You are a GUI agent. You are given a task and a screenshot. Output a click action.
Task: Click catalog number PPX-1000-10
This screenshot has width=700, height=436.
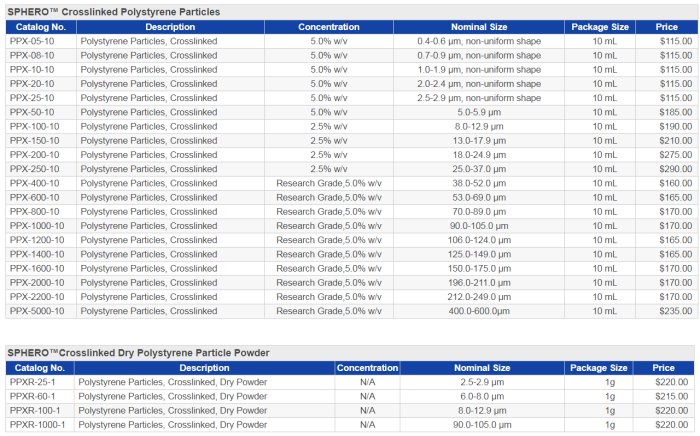click(36, 226)
